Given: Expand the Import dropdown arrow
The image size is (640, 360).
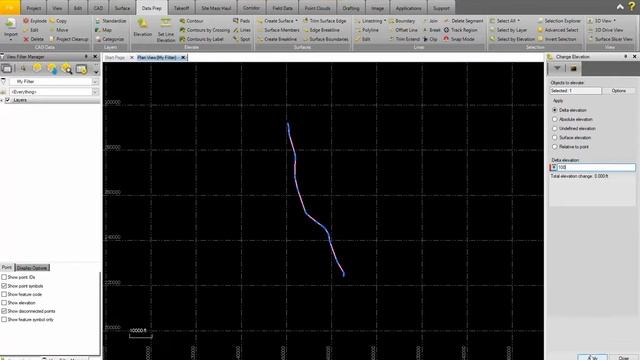Looking at the screenshot, I should pos(11,39).
